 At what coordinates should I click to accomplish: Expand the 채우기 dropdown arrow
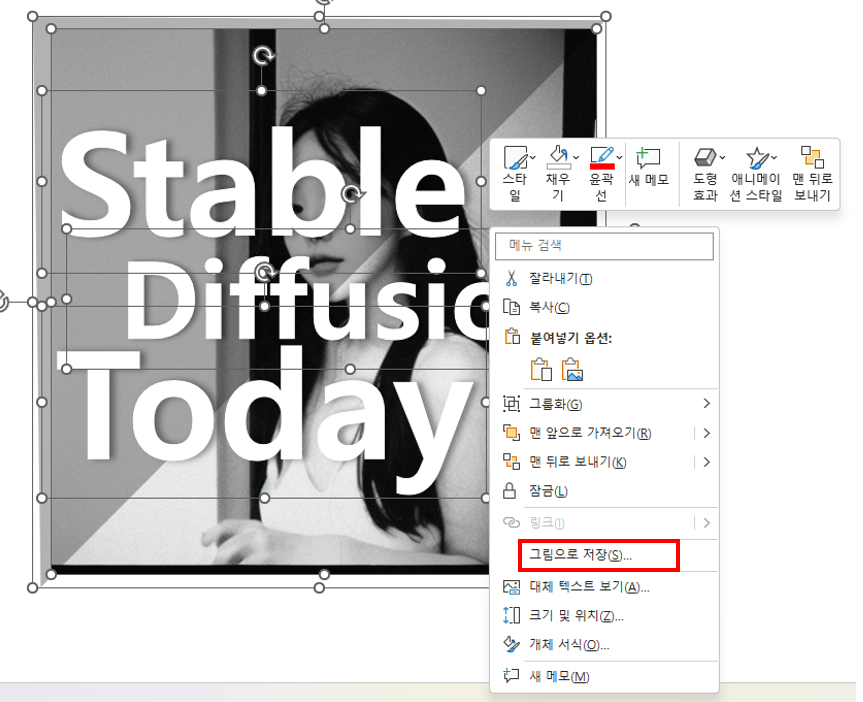[576, 157]
